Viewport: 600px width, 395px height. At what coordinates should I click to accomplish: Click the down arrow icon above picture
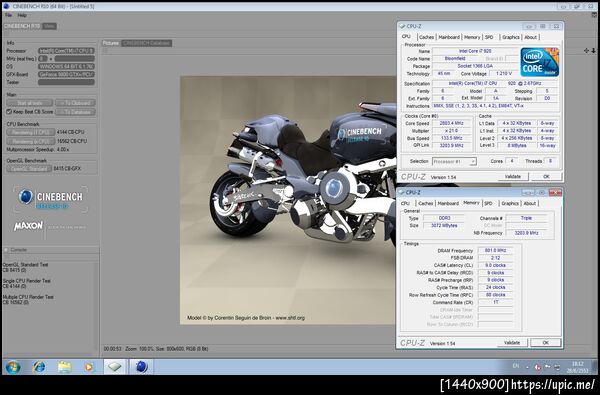593,51
